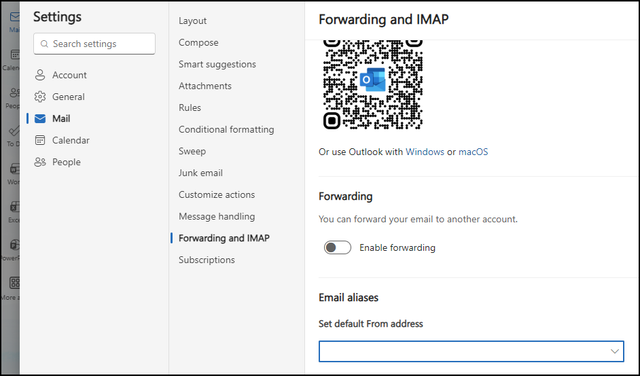This screenshot has height=376, width=640.
Task: Click the 'Forwarding' section heading
Action: click(x=345, y=196)
